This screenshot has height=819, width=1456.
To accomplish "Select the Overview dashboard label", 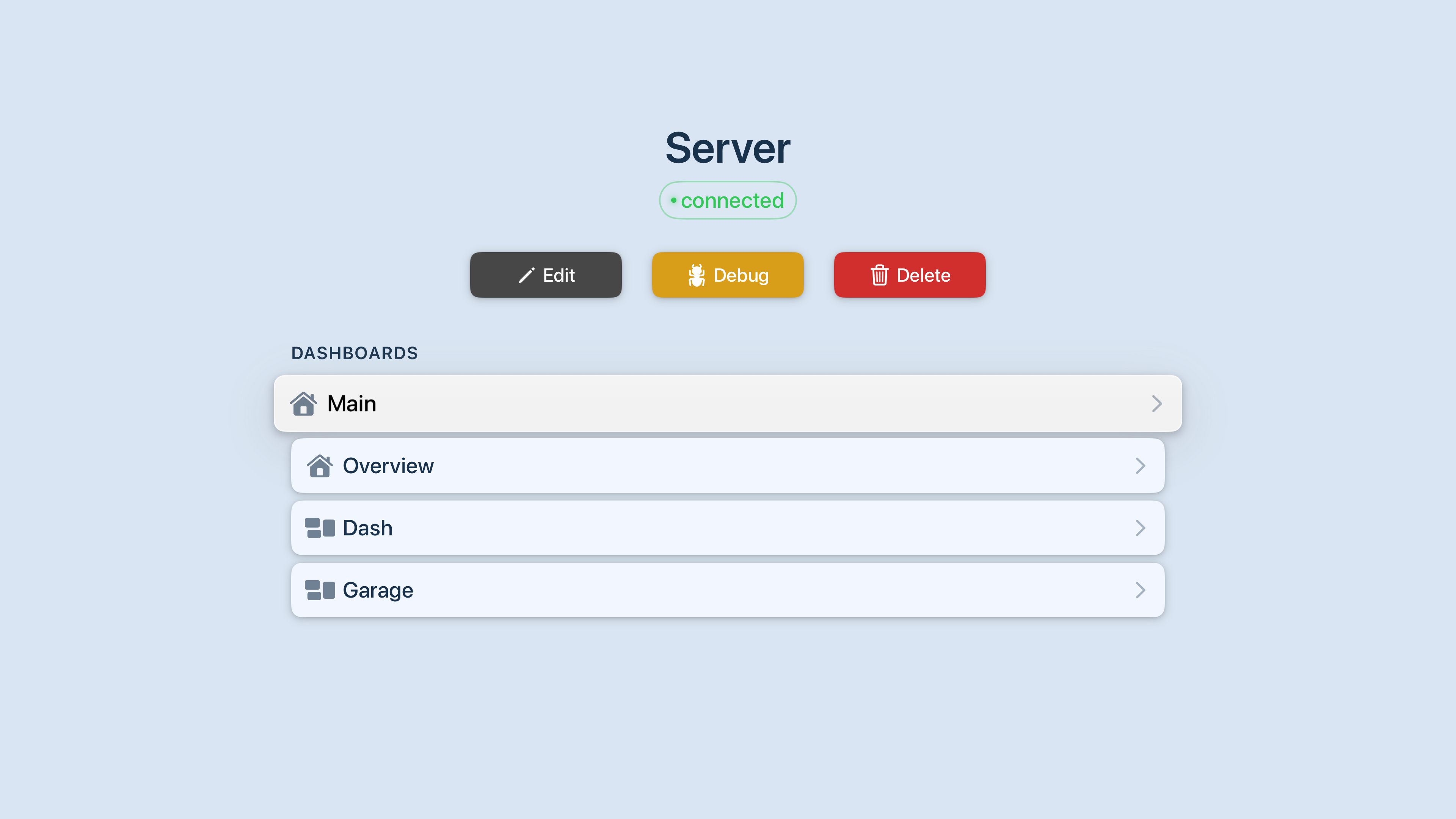I will tap(388, 466).
